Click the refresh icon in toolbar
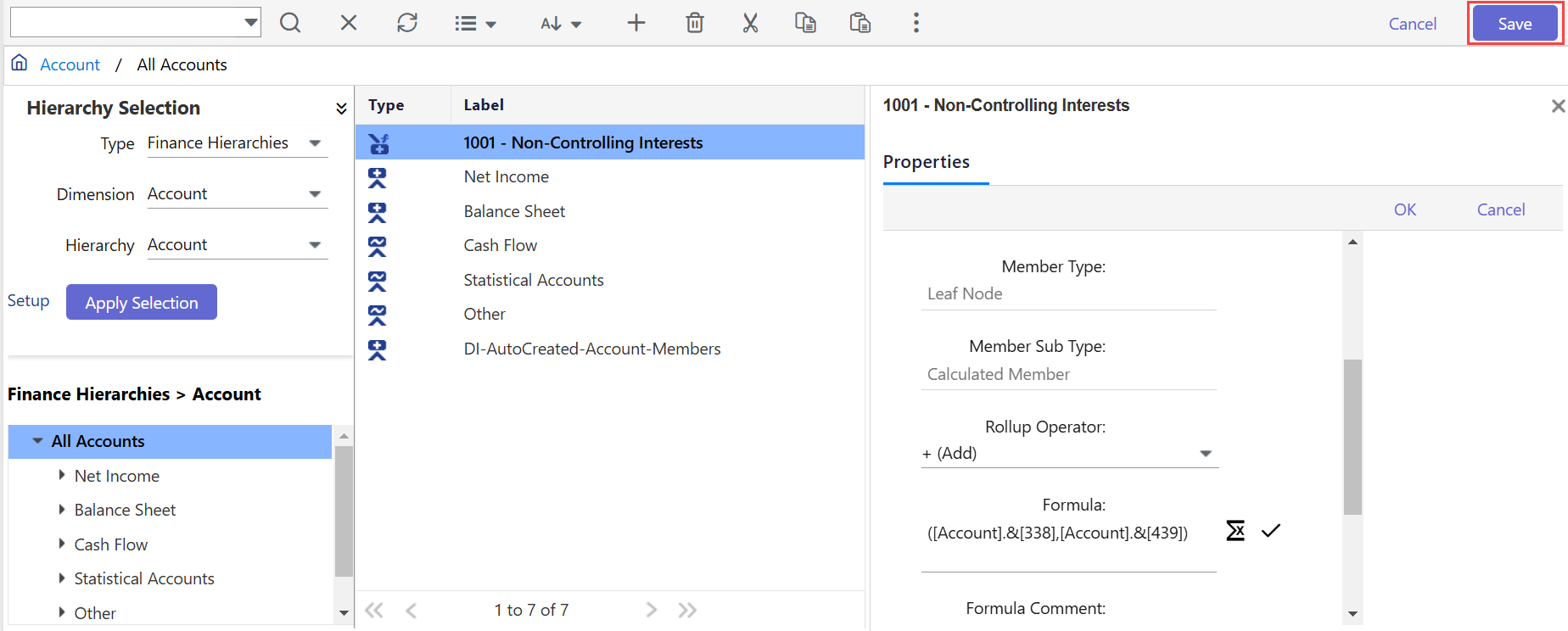Screen dimensions: 1568x631 pyautogui.click(x=407, y=23)
